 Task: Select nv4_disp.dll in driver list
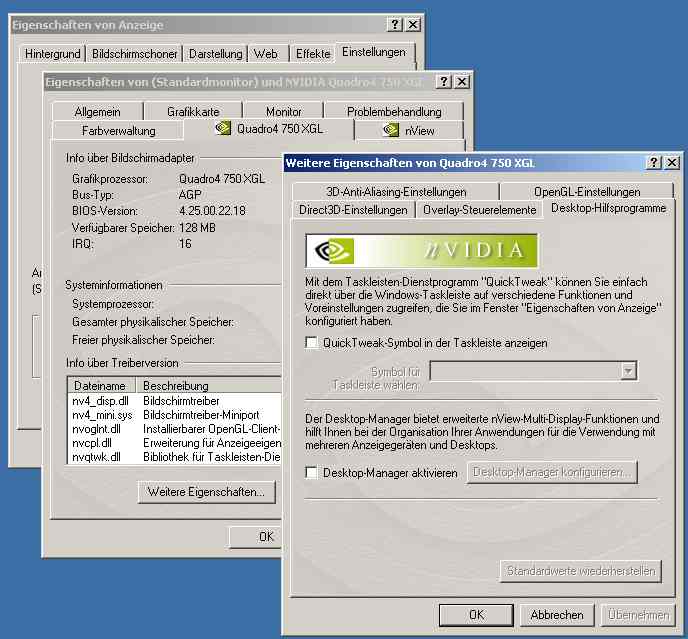(100, 401)
